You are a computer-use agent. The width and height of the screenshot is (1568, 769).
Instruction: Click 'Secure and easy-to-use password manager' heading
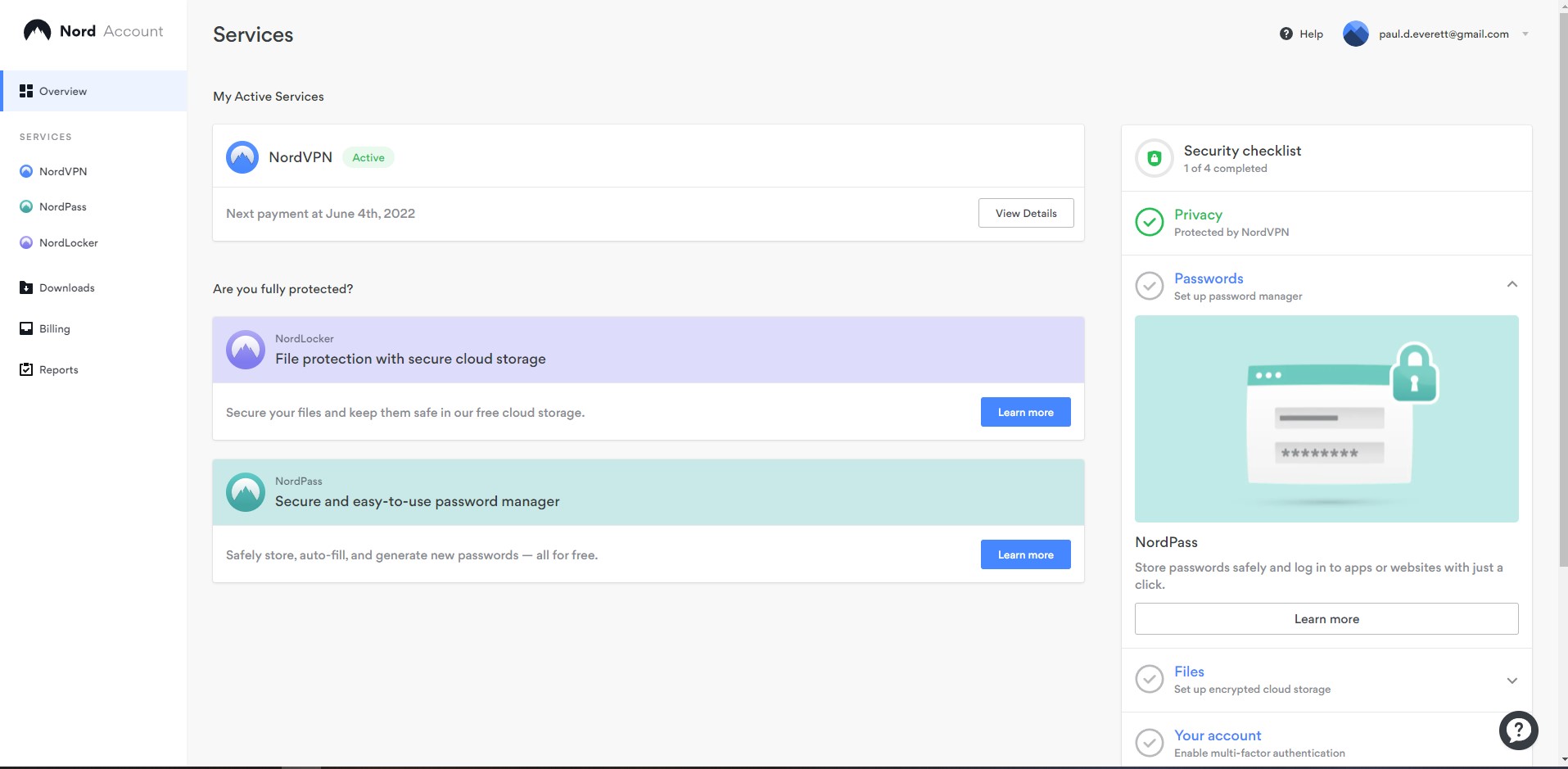click(418, 501)
